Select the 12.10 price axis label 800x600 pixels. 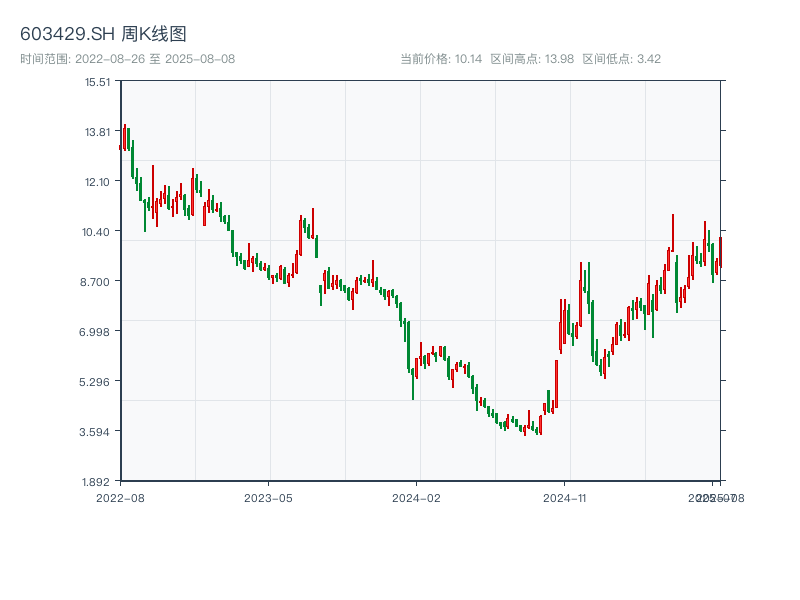point(97,182)
